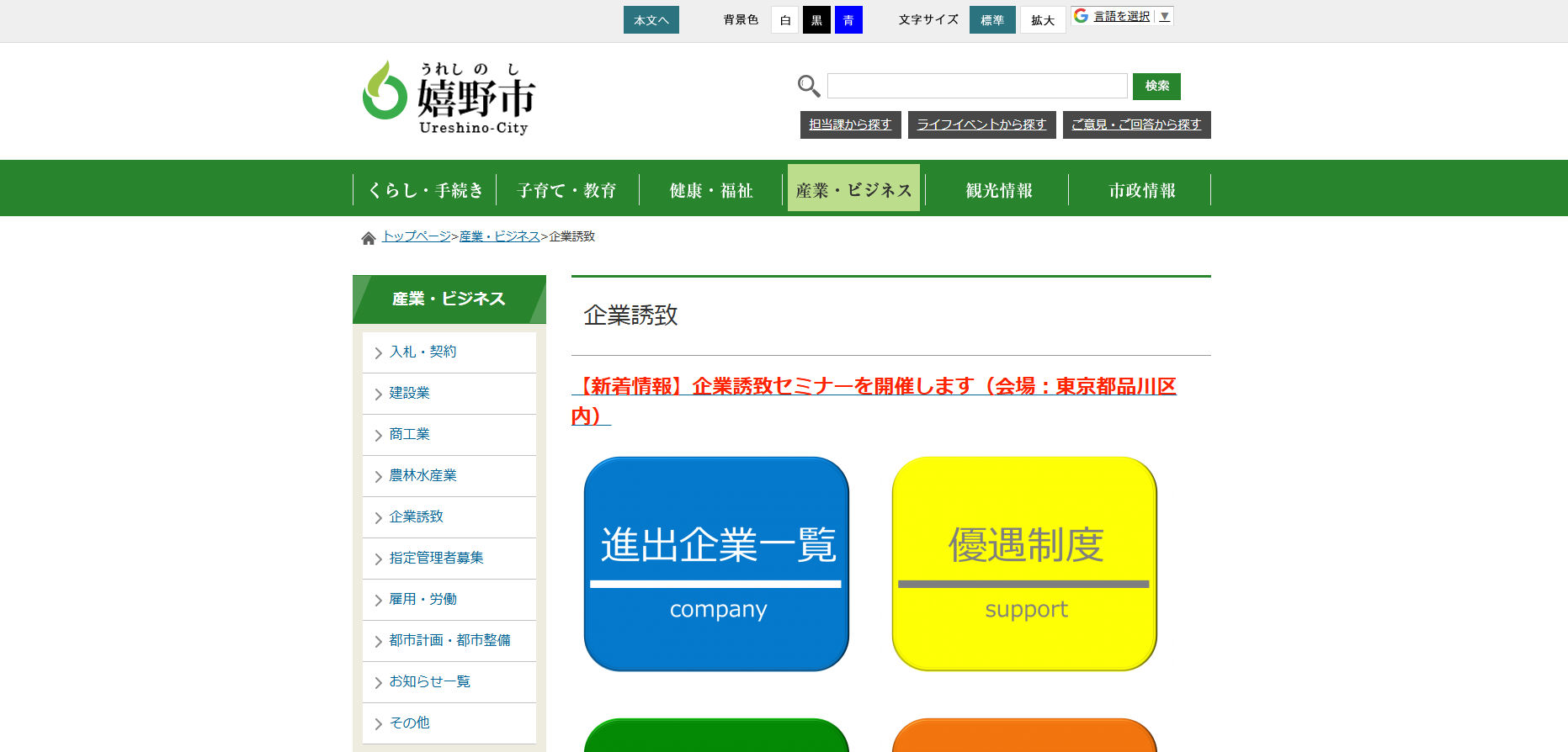Set background color to blue (青)
The image size is (1568, 752).
click(x=848, y=20)
